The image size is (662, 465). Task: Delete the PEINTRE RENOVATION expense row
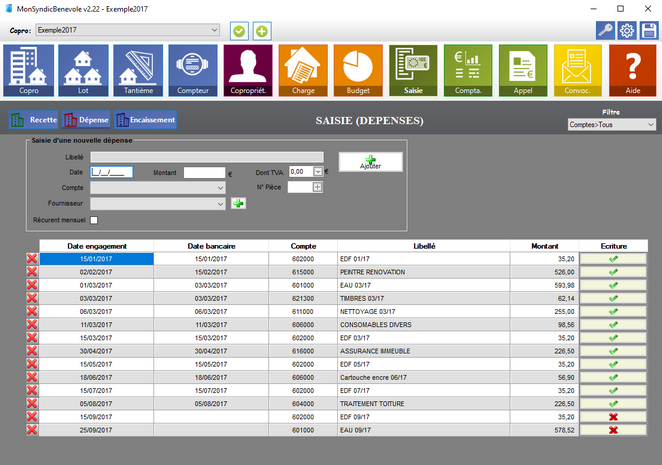(31, 272)
